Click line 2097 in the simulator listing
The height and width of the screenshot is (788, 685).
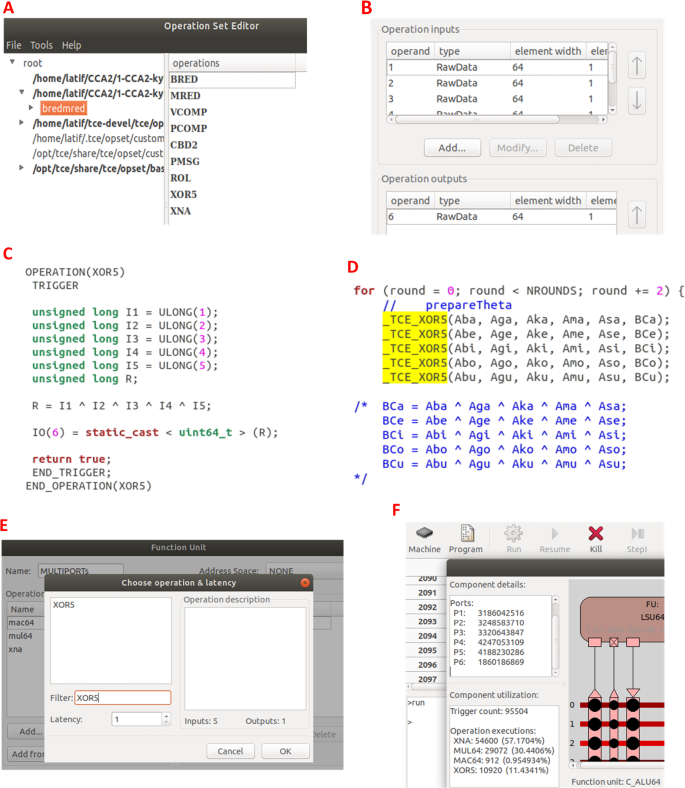point(427,679)
